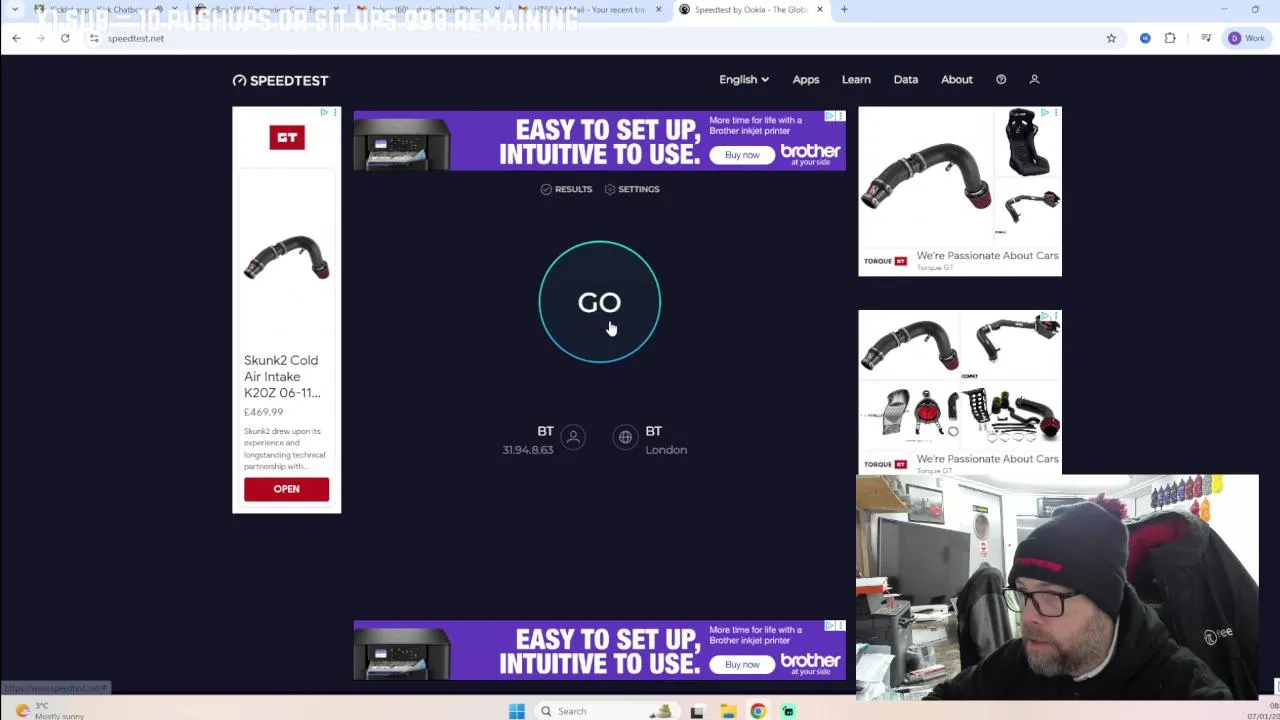Click the globe server icon beside BT London
Viewport: 1280px width, 720px height.
point(625,437)
